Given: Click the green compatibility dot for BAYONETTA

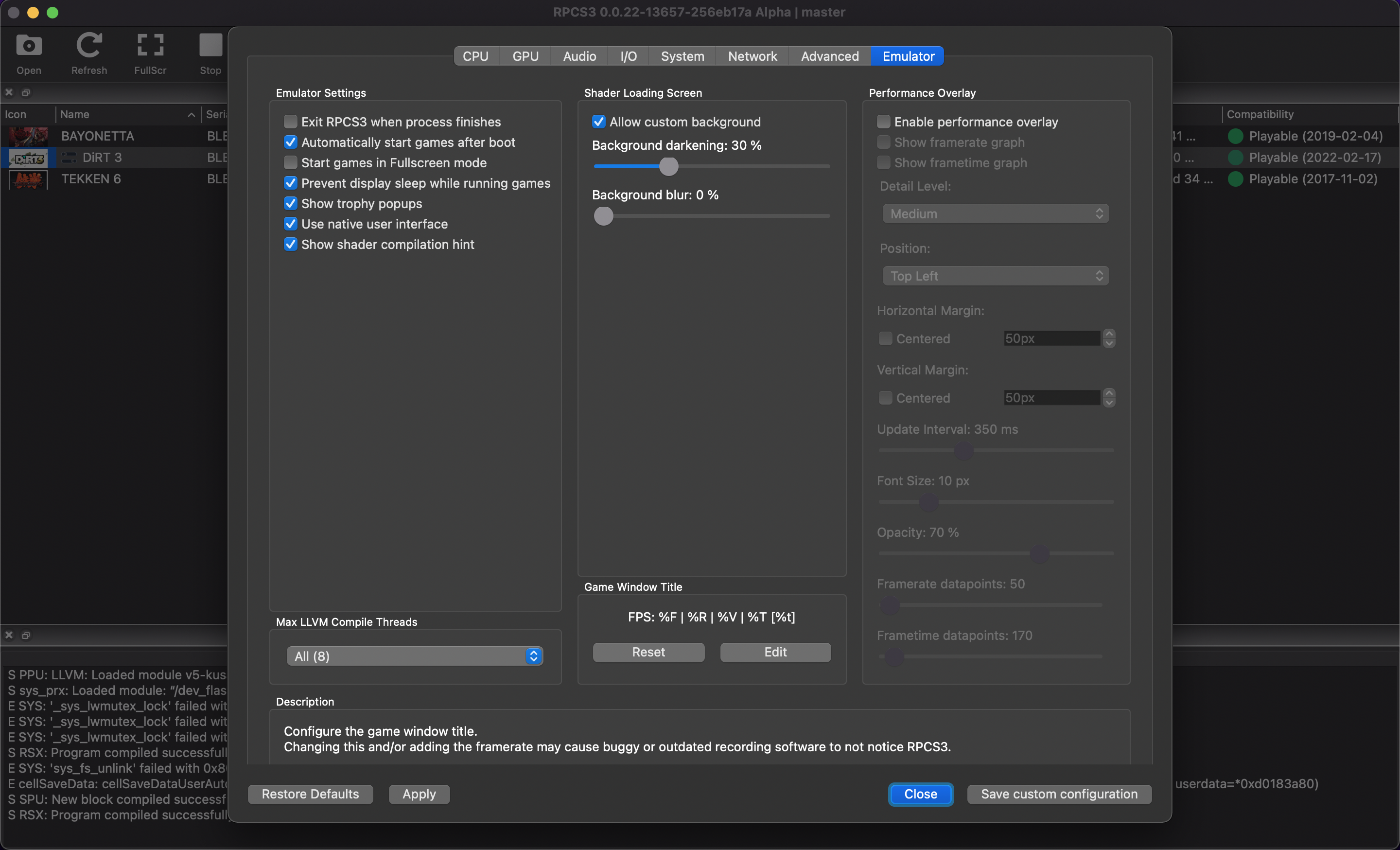Looking at the screenshot, I should coord(1235,136).
